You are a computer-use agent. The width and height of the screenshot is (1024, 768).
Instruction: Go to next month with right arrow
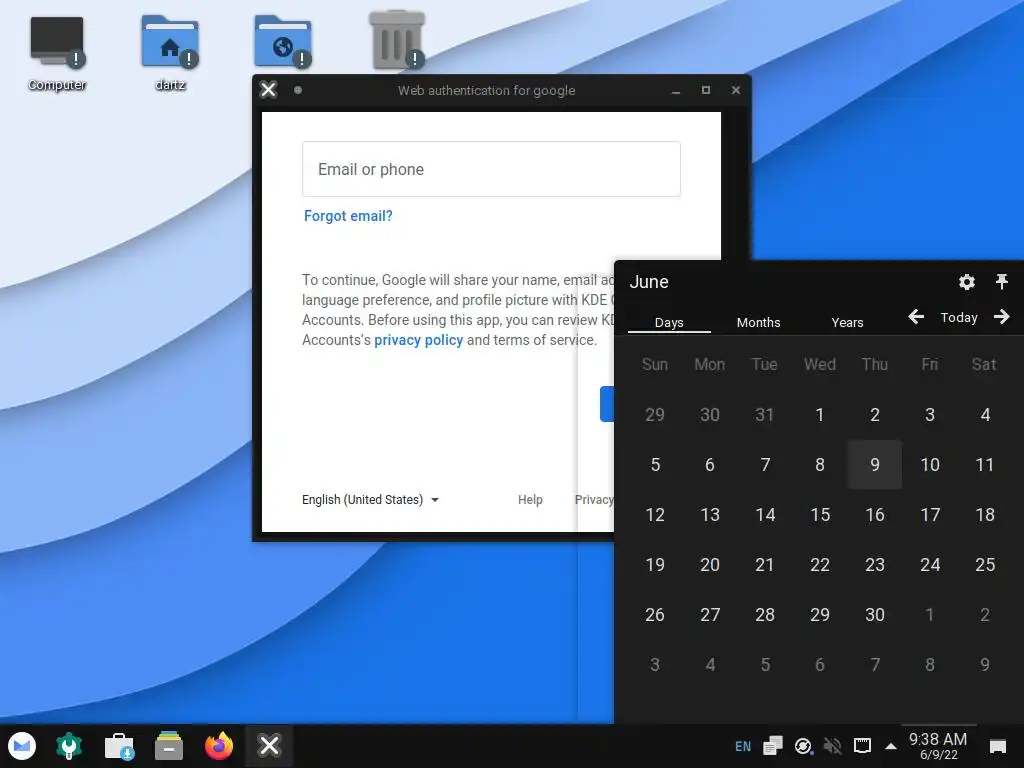pos(1002,317)
